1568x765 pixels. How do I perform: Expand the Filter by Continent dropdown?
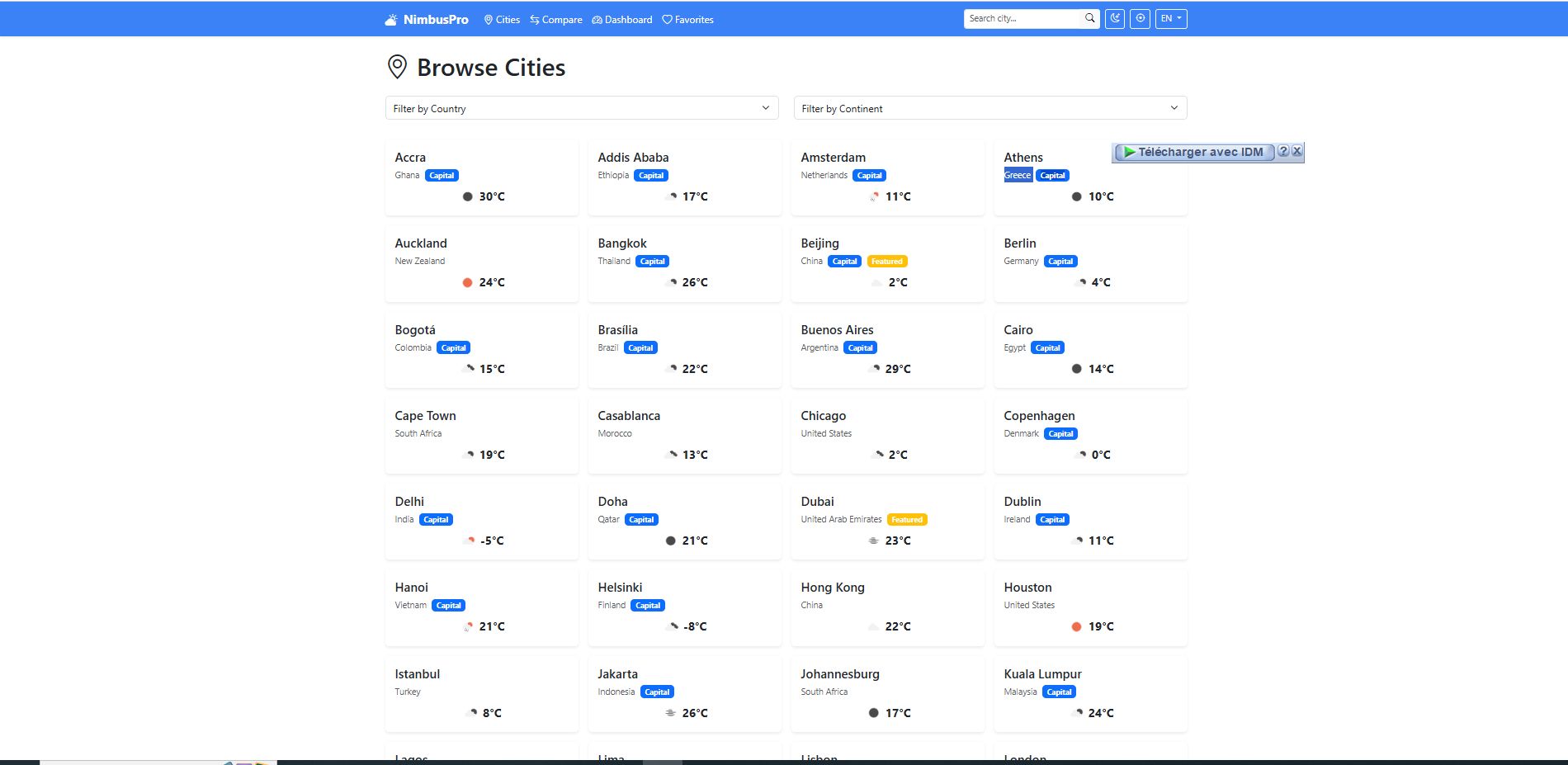pos(989,108)
